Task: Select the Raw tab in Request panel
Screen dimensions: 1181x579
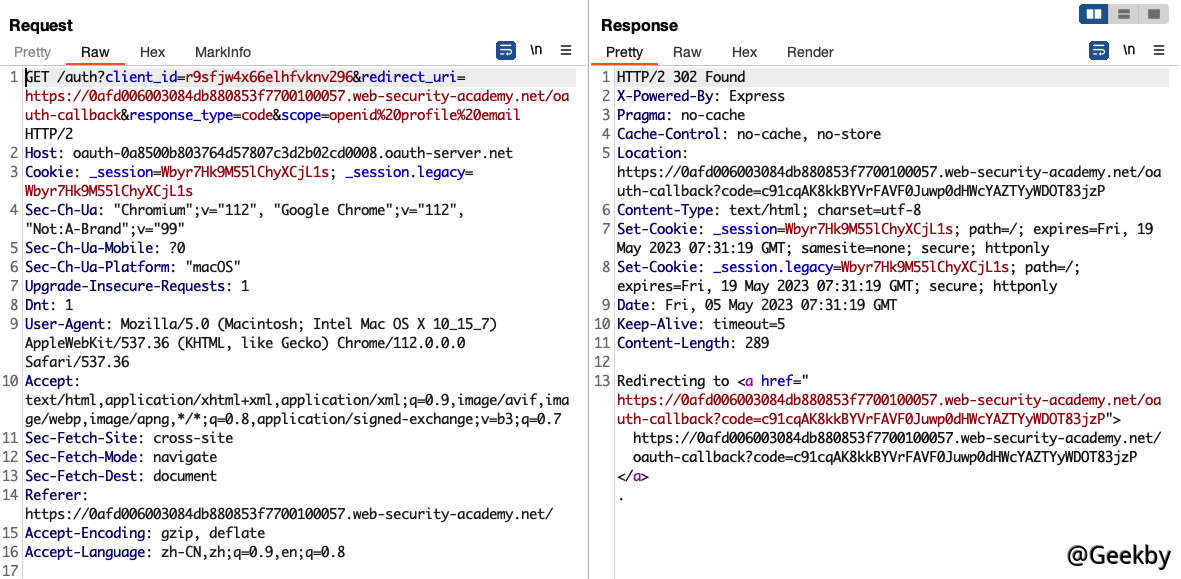Action: (x=95, y=52)
